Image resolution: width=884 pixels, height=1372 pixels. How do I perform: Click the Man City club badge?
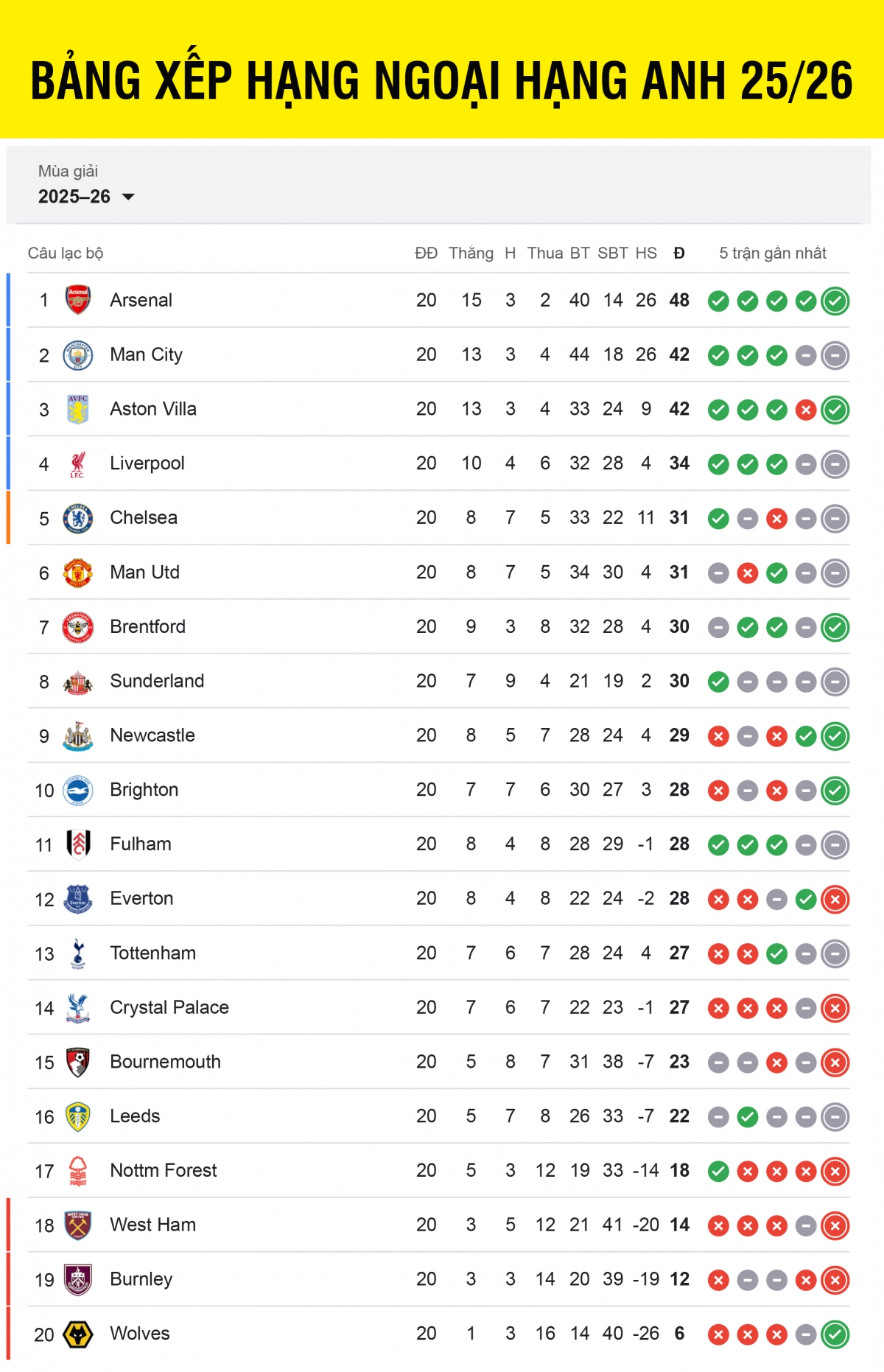(x=78, y=355)
